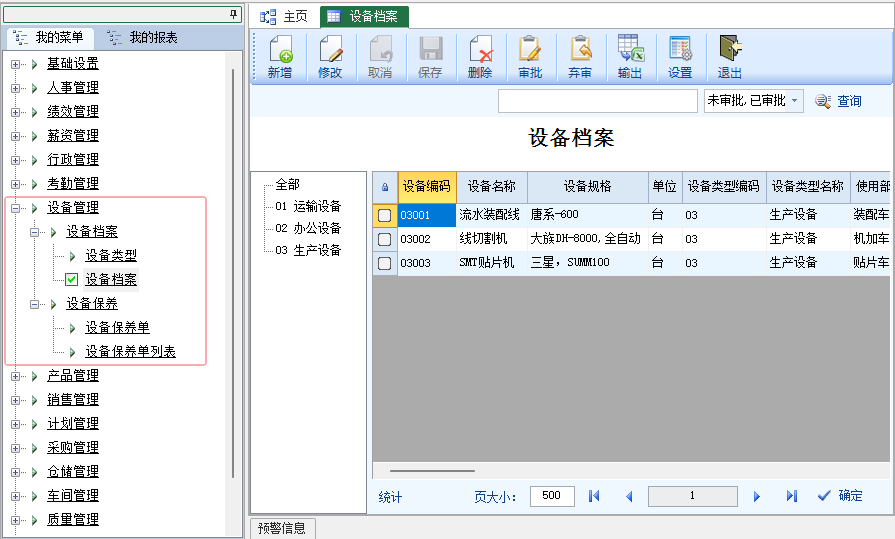Expand the 基础设置 tree node
The height and width of the screenshot is (539, 895).
[15, 65]
